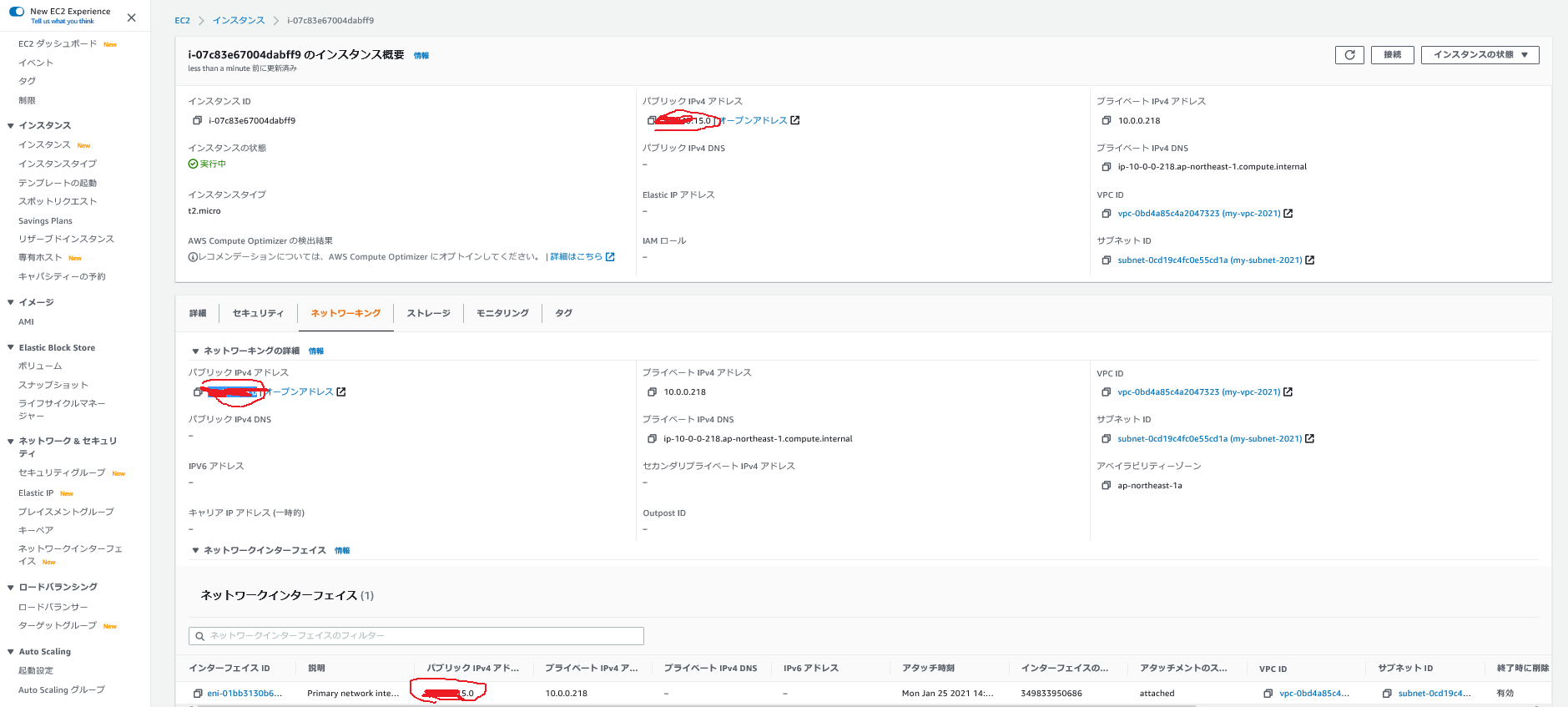Screen dimensions: 1568x707
Task: Open ターゲットグループ in sidebar
Action: (x=58, y=626)
